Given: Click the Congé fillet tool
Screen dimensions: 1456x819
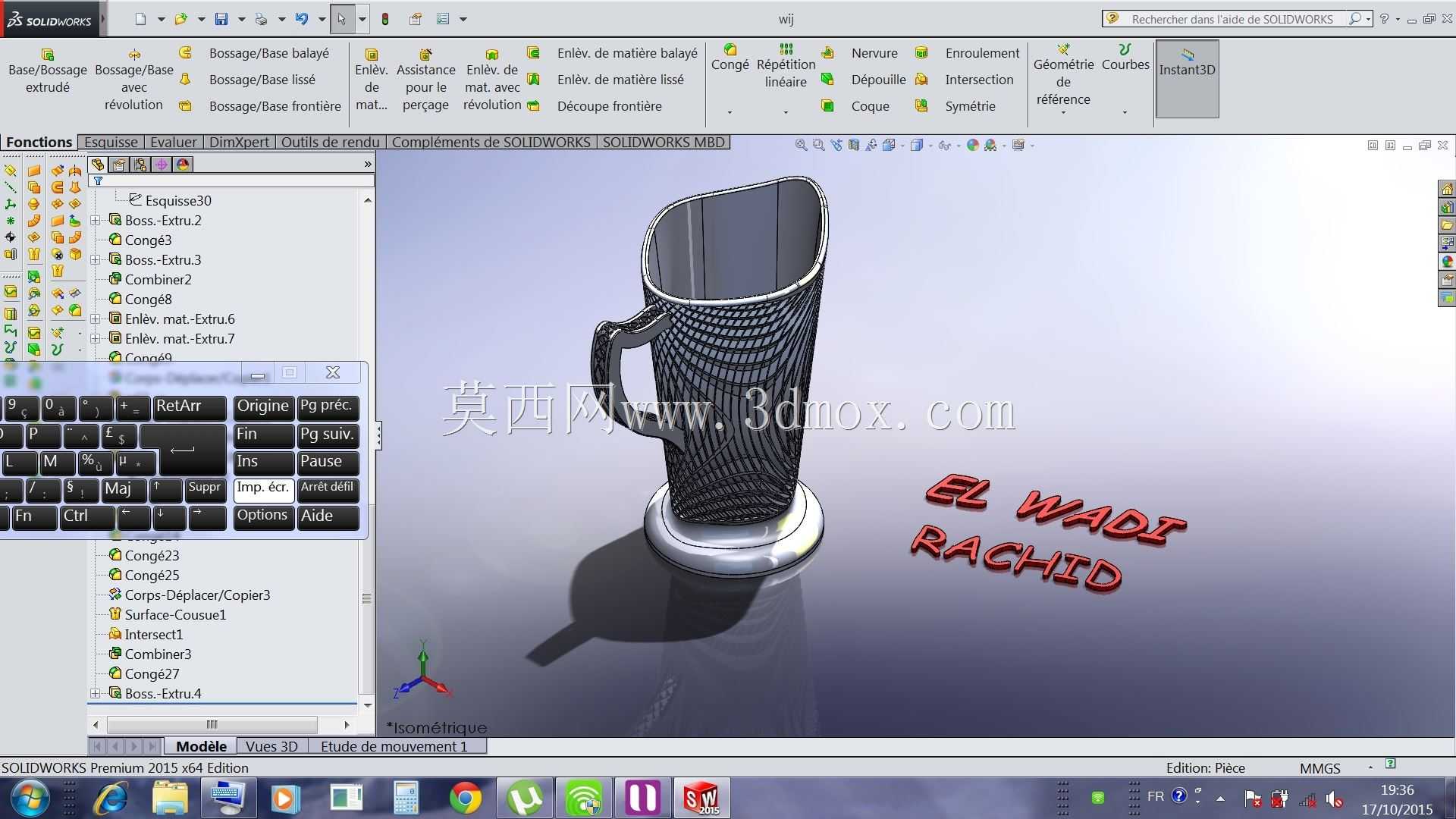Looking at the screenshot, I should 730,58.
